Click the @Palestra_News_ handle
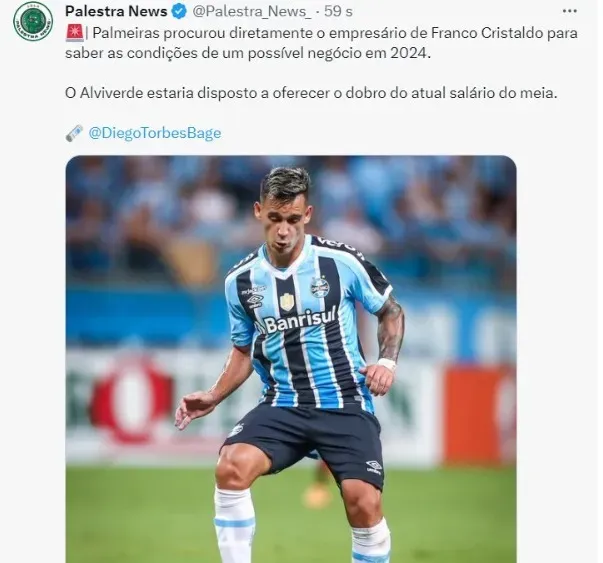The width and height of the screenshot is (603, 563). [x=252, y=12]
